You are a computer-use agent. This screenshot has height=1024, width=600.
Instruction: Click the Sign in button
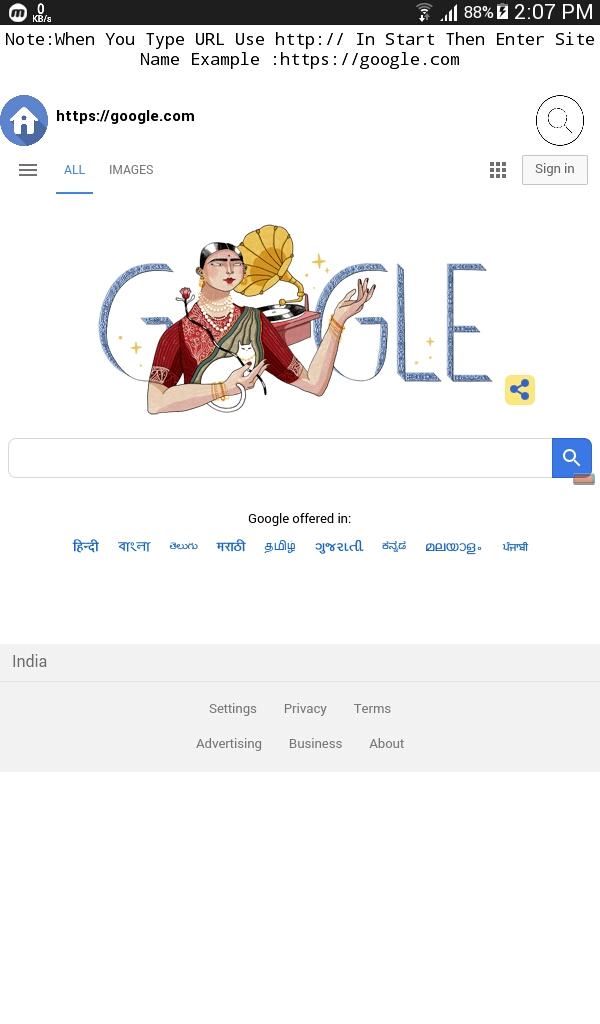[x=555, y=170]
